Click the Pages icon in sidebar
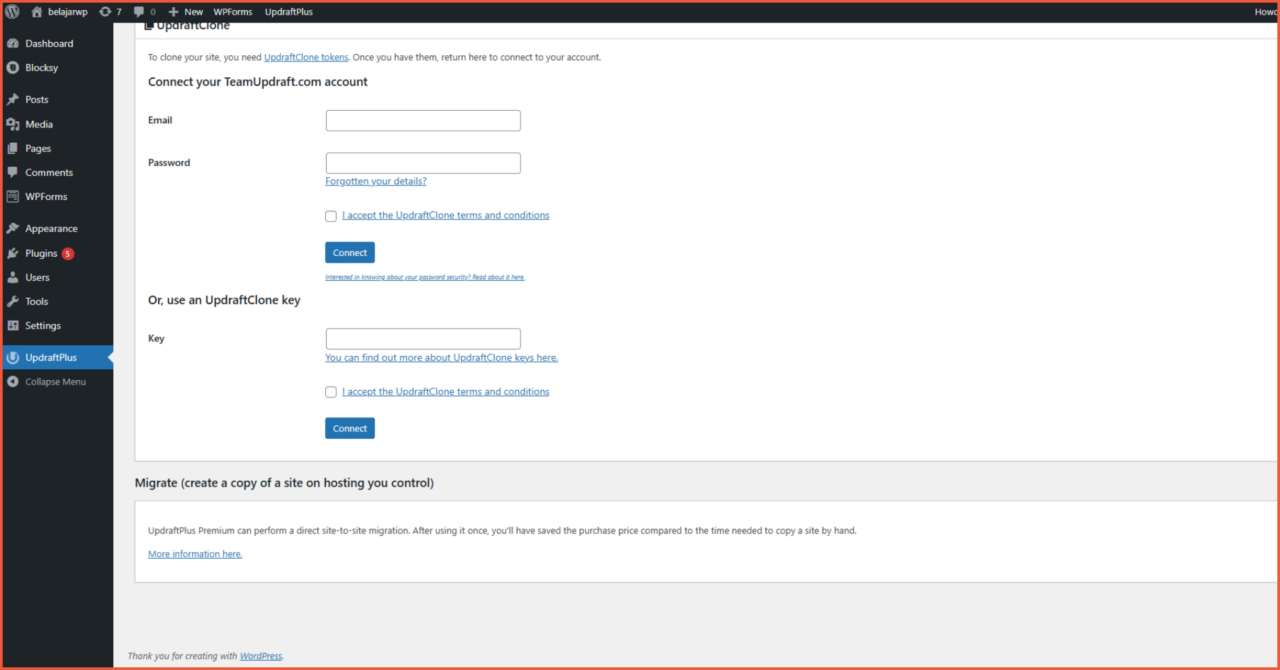 [13, 148]
